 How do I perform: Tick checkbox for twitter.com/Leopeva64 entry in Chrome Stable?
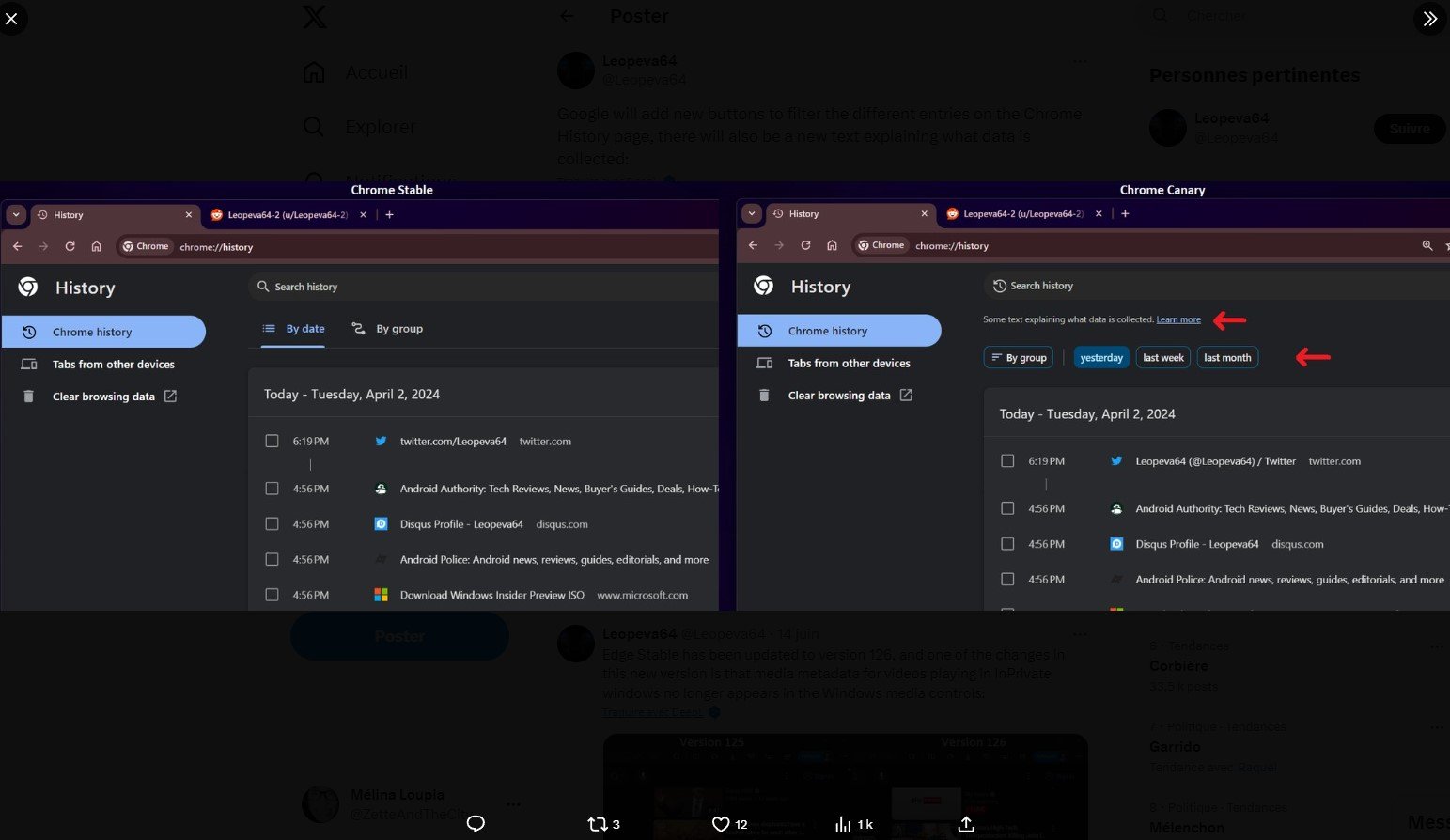point(273,441)
